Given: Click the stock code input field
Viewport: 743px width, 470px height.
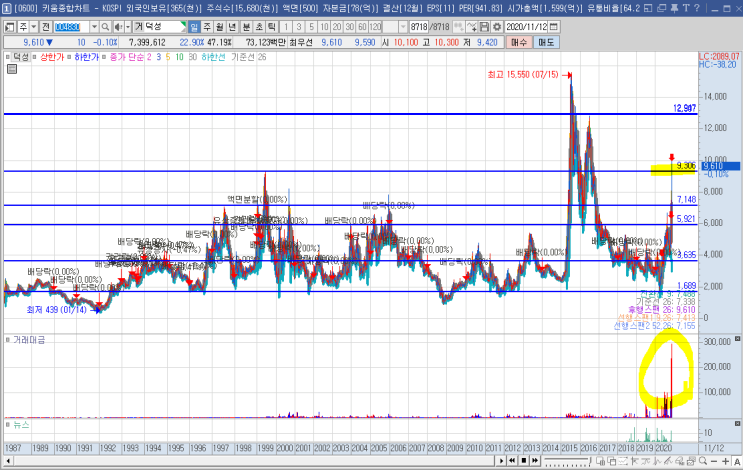Looking at the screenshot, I should [72, 27].
